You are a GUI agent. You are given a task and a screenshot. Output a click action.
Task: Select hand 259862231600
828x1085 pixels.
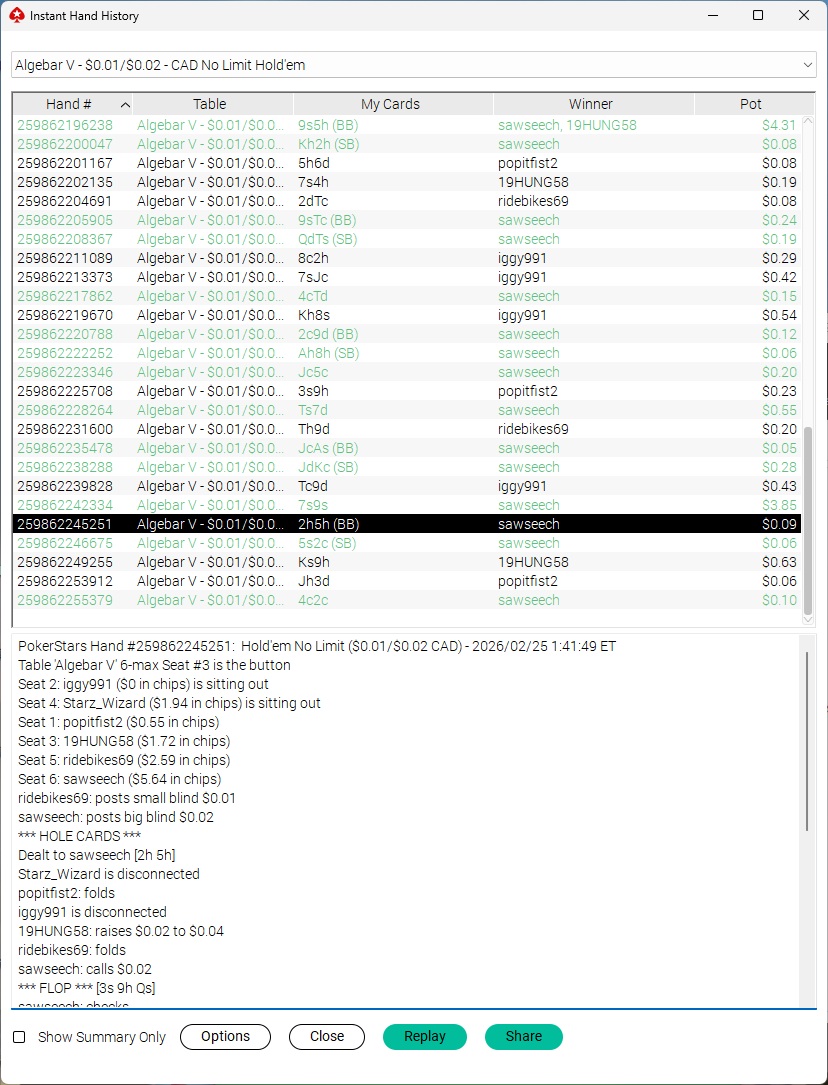pyautogui.click(x=407, y=430)
